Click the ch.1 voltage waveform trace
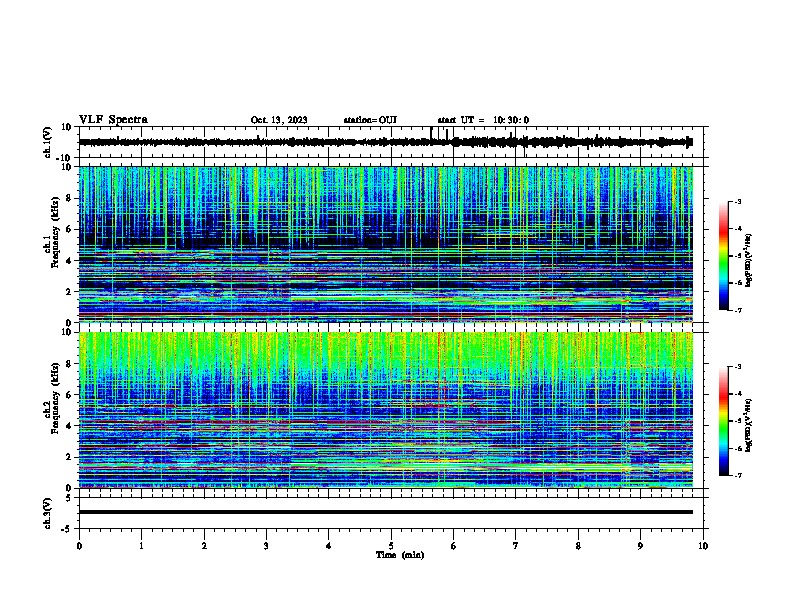 pyautogui.click(x=386, y=142)
